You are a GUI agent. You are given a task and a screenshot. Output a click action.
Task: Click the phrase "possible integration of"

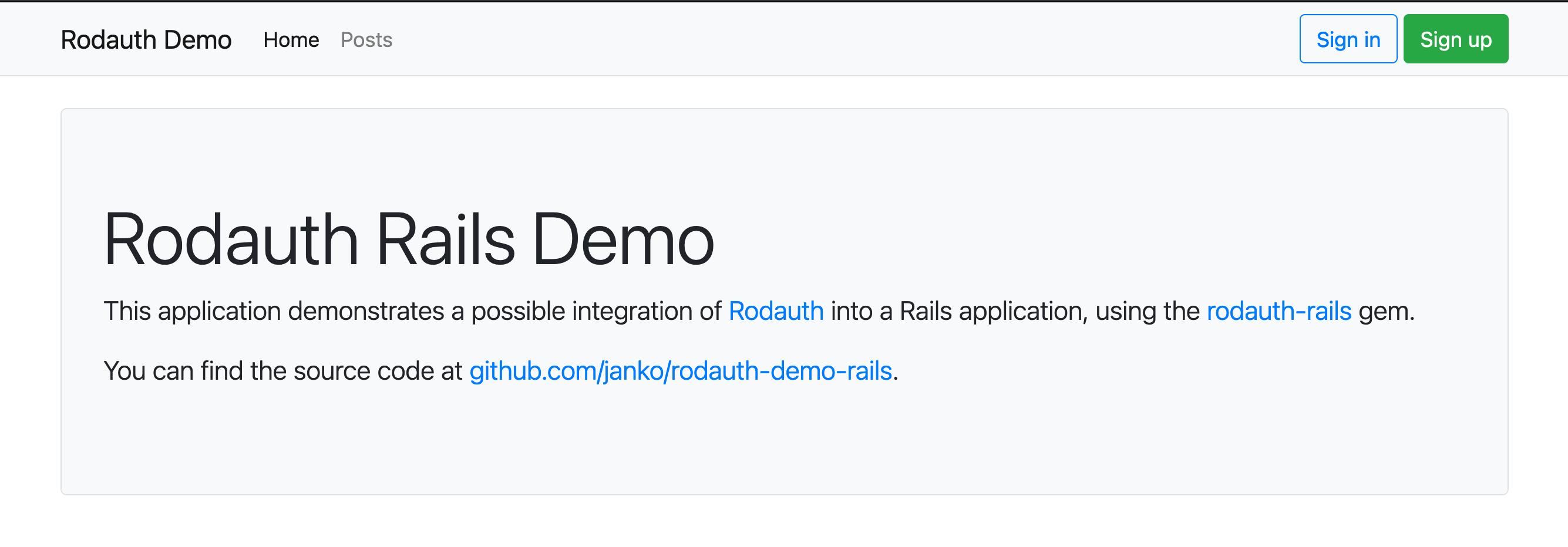pyautogui.click(x=597, y=311)
